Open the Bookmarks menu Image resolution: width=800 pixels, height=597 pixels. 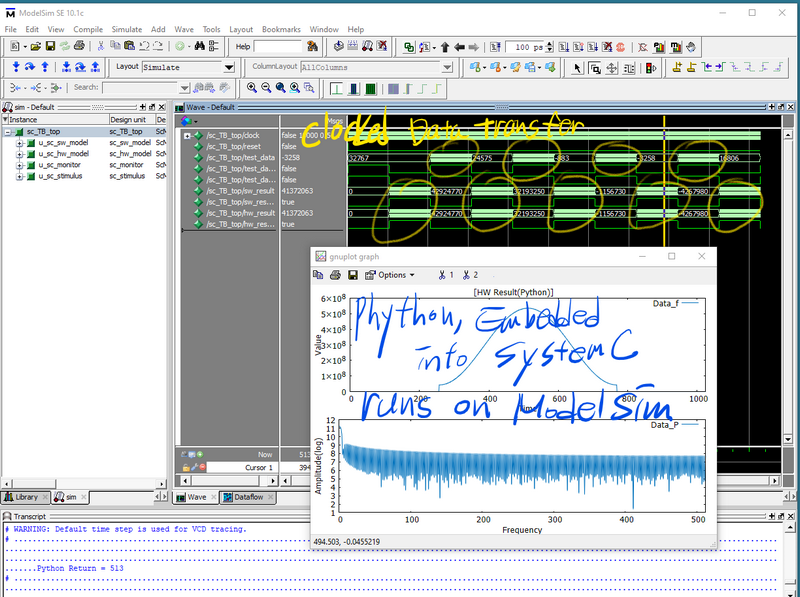pos(281,29)
